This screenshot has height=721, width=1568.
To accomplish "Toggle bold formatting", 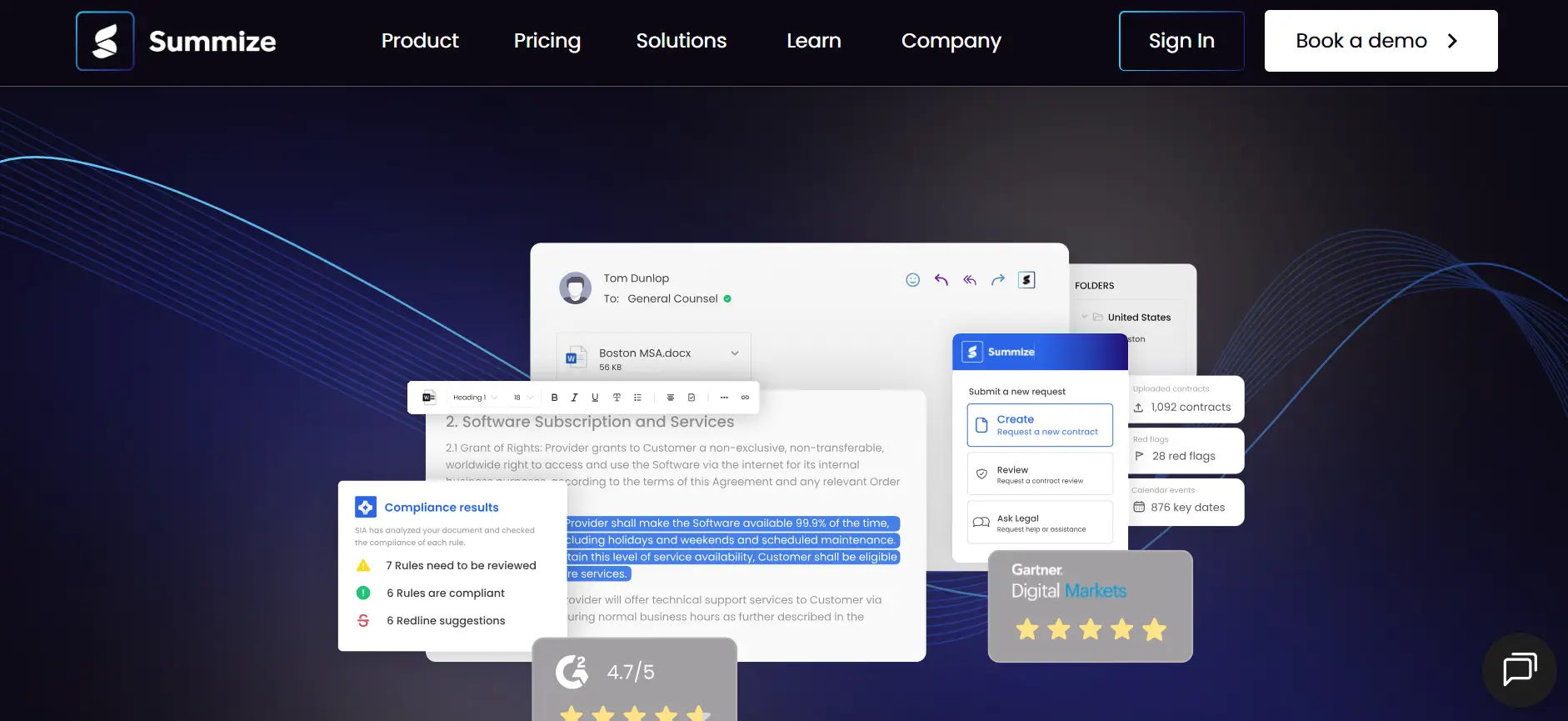I will [x=555, y=398].
